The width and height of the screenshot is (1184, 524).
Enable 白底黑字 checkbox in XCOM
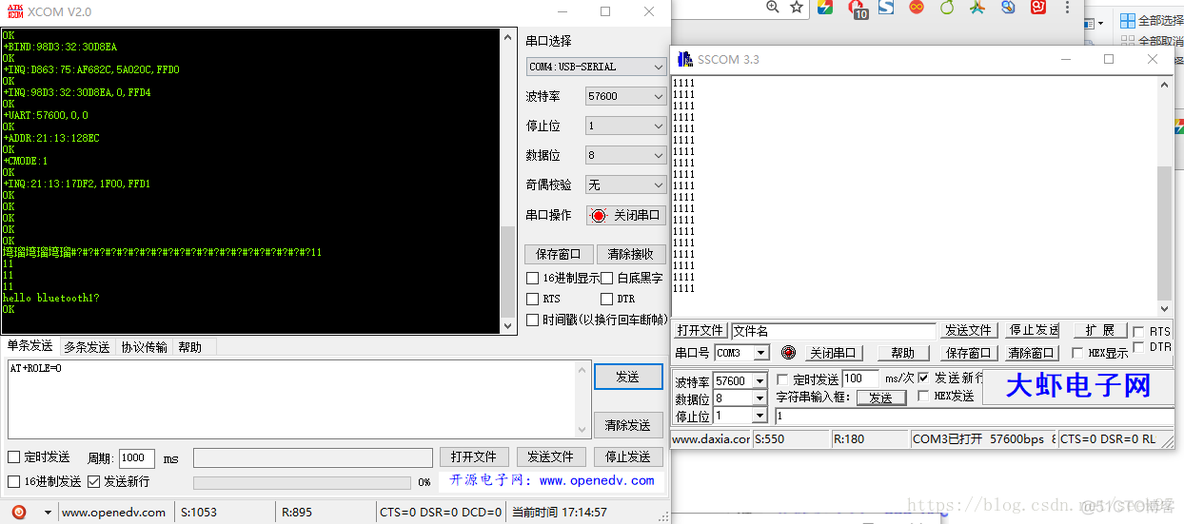click(x=607, y=278)
